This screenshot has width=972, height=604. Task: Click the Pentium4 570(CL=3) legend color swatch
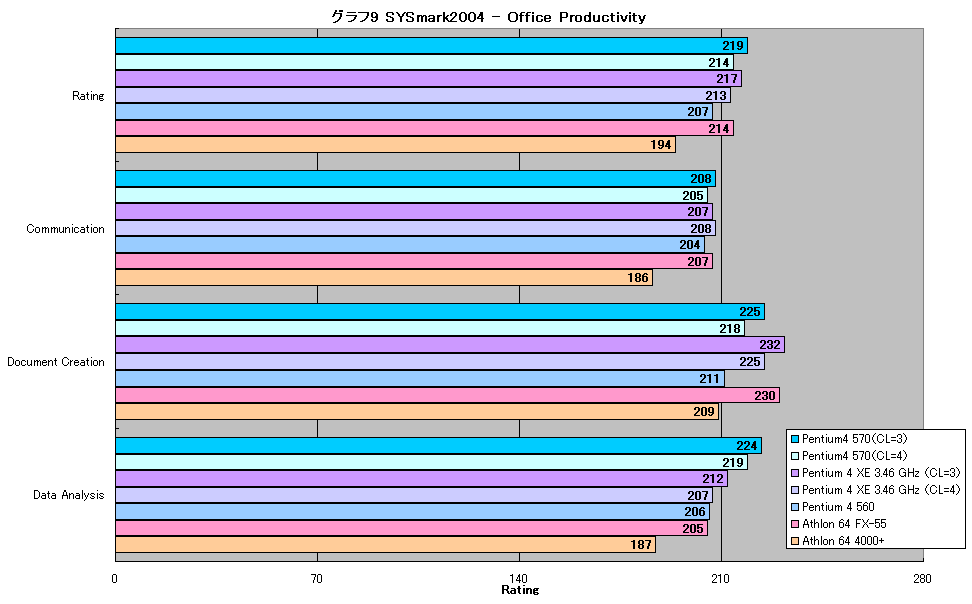pos(795,439)
